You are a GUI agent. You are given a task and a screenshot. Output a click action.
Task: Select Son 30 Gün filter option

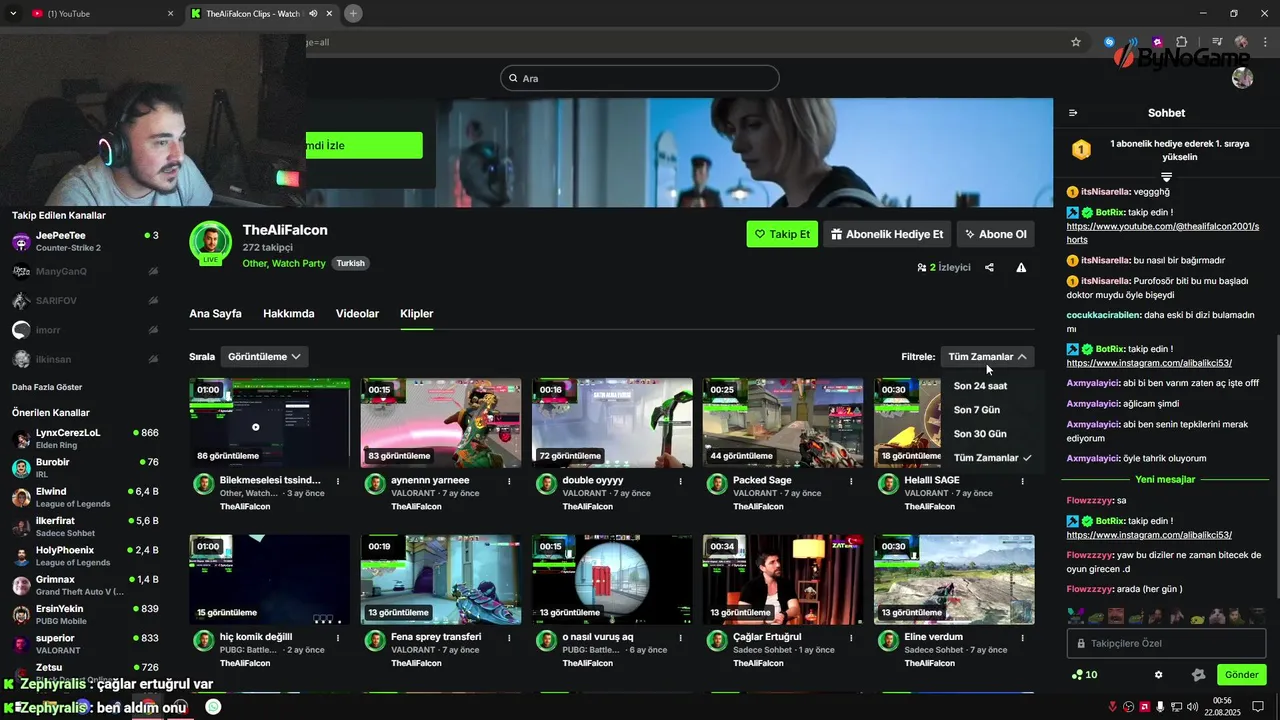980,434
